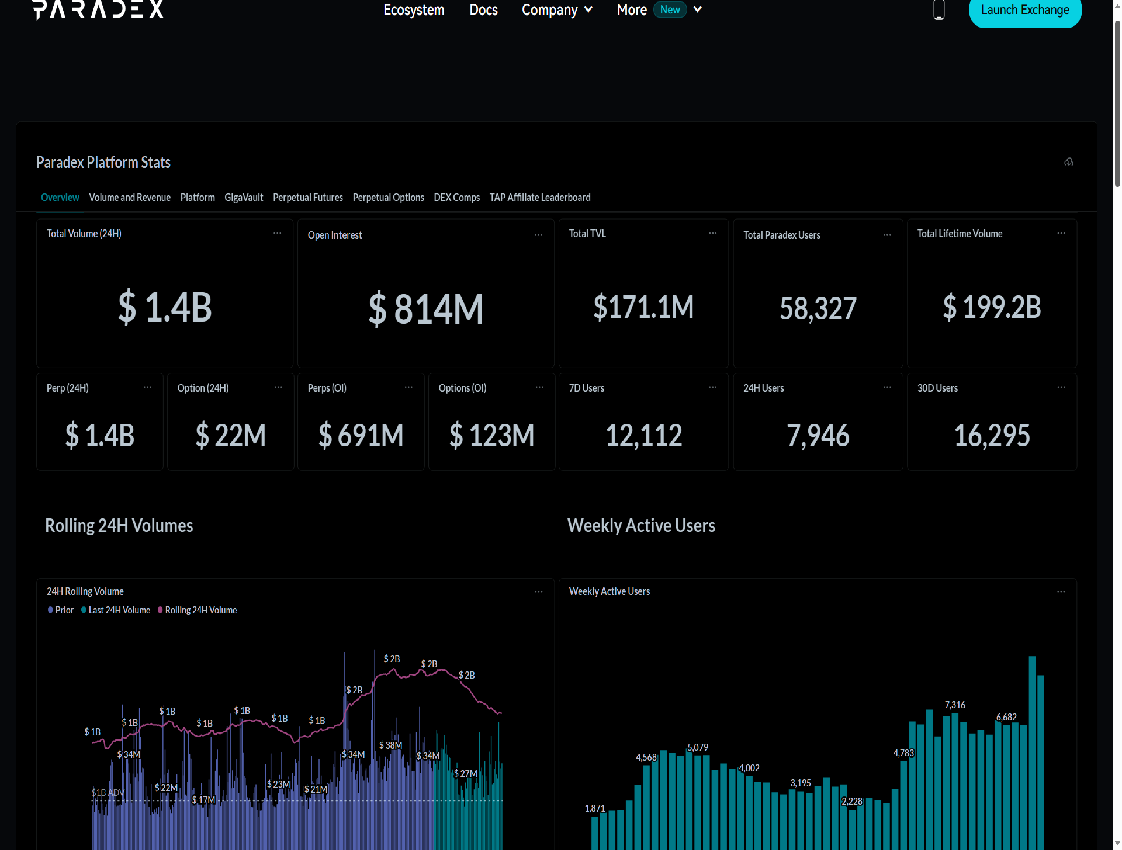Click the Paradex logo
The width and height of the screenshot is (1122, 850).
pyautogui.click(x=98, y=9)
